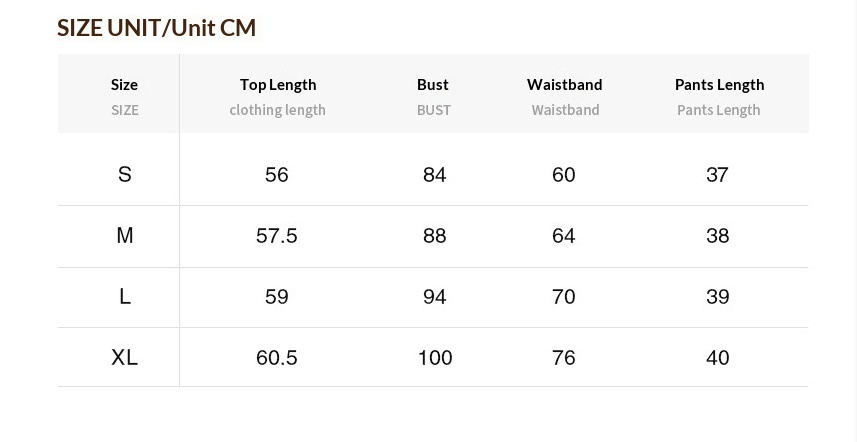
Task: Select the Bust column header
Action: 433,85
